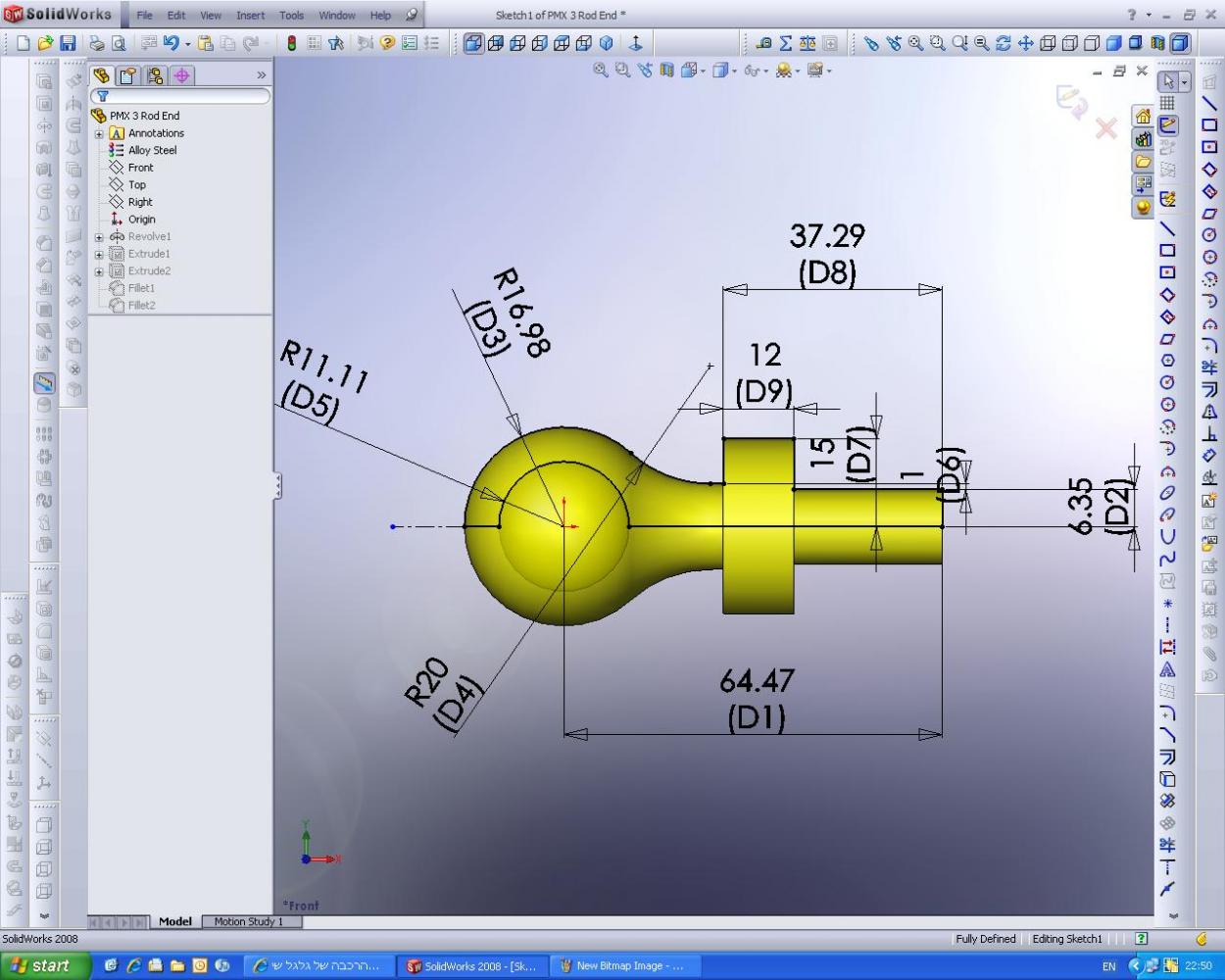Viewport: 1225px width, 980px height.
Task: Click the Mass Properties scales icon
Action: click(x=808, y=43)
